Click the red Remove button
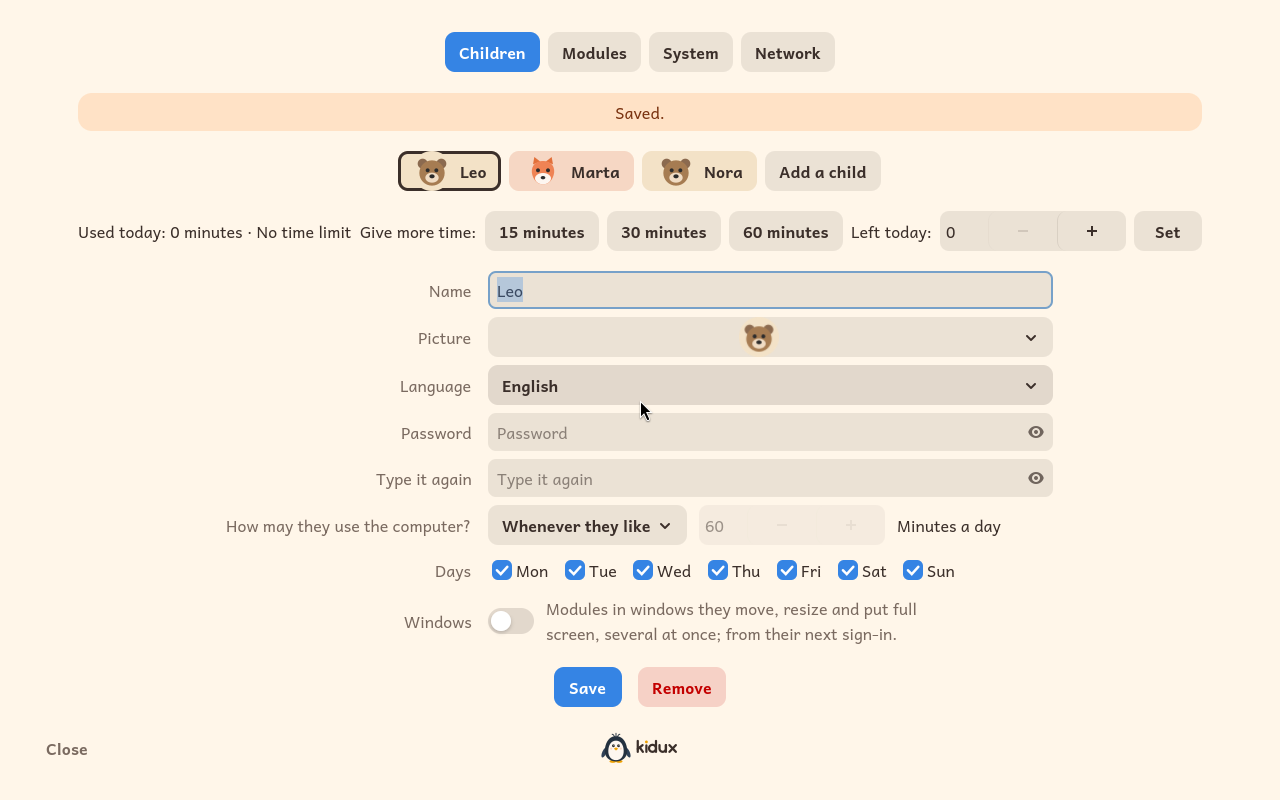Image resolution: width=1280 pixels, height=800 pixels. [682, 687]
